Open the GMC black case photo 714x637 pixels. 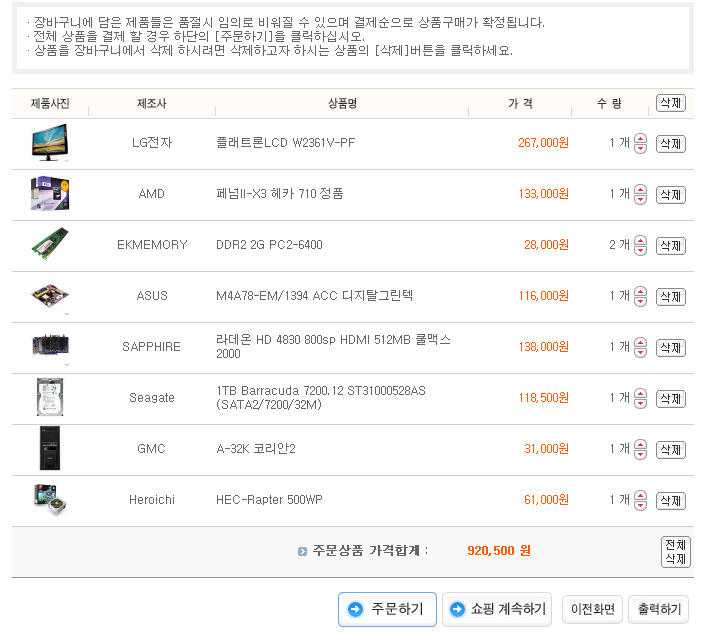point(50,448)
